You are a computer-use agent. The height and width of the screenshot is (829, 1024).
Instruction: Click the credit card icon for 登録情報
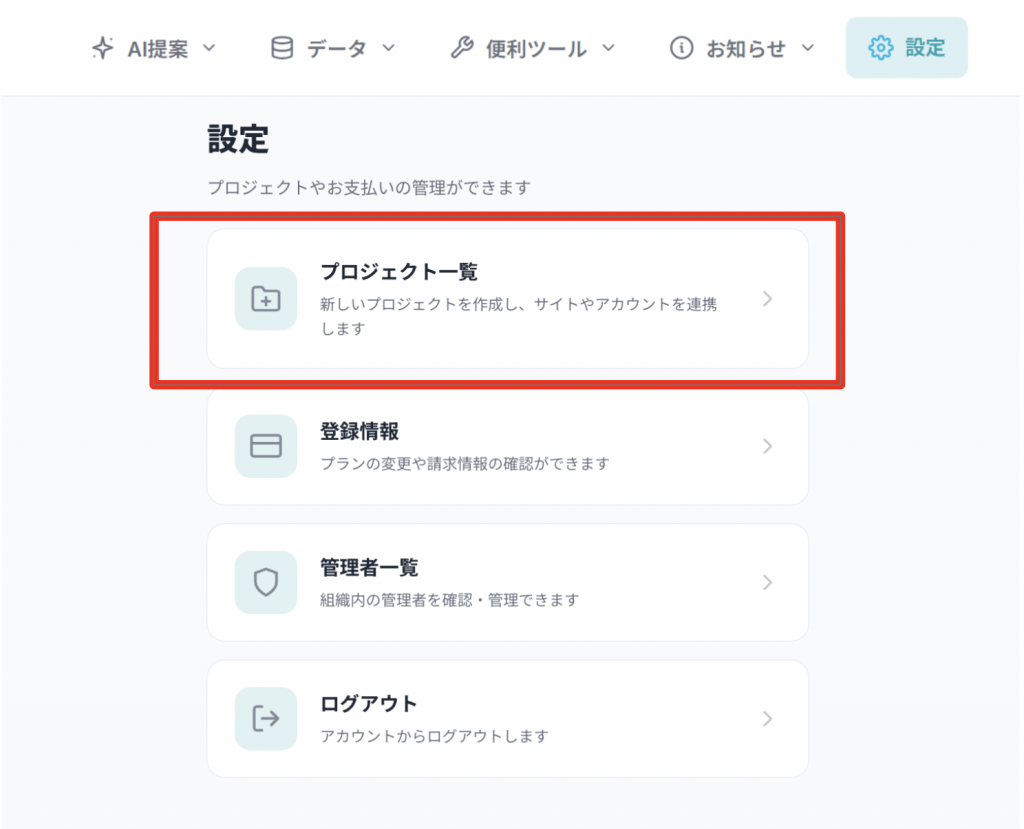coord(265,446)
